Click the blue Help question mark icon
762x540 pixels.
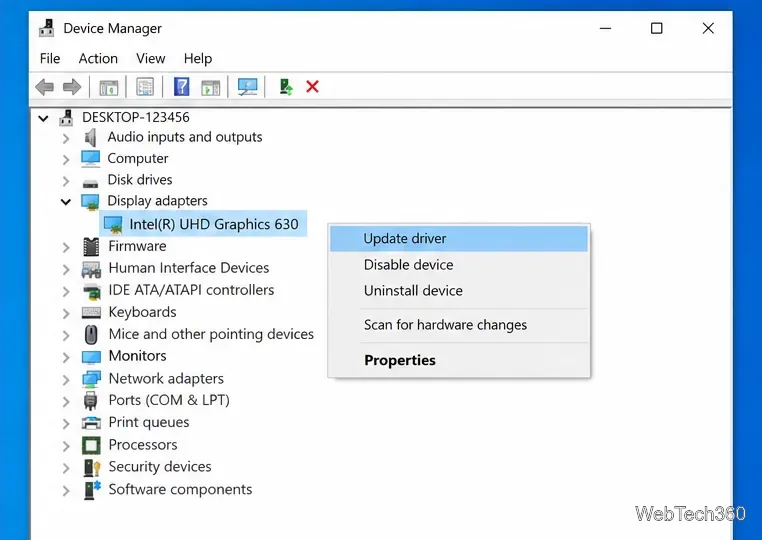click(182, 87)
